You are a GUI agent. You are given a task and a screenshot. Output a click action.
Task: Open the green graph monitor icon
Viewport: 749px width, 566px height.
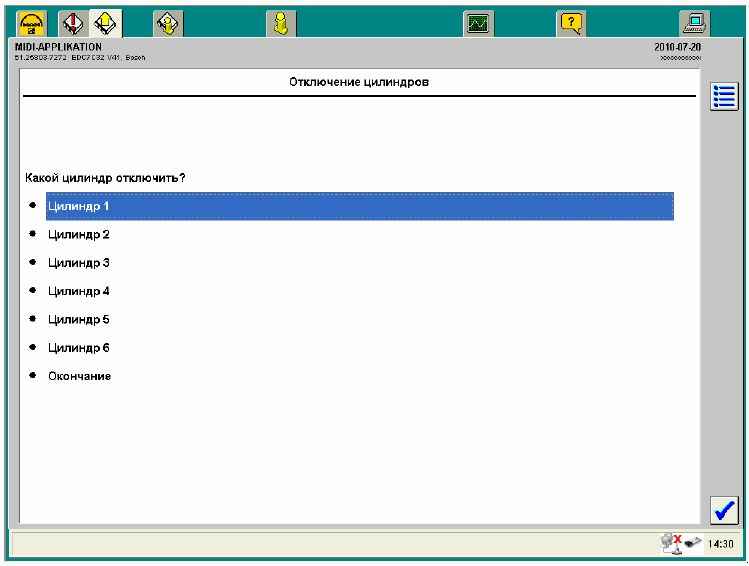[479, 21]
